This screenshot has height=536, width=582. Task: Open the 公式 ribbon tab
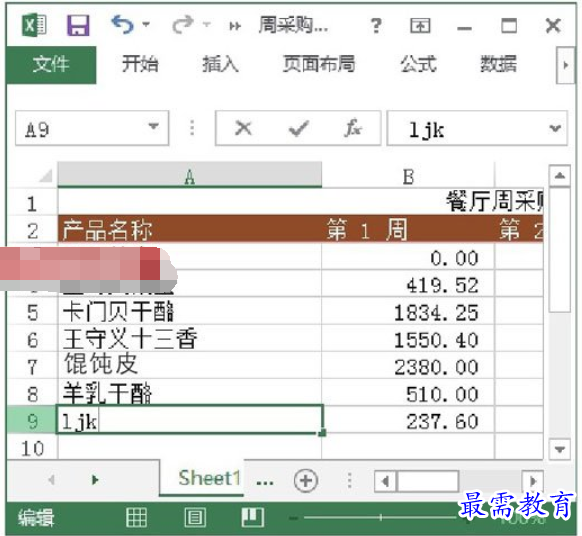[418, 64]
